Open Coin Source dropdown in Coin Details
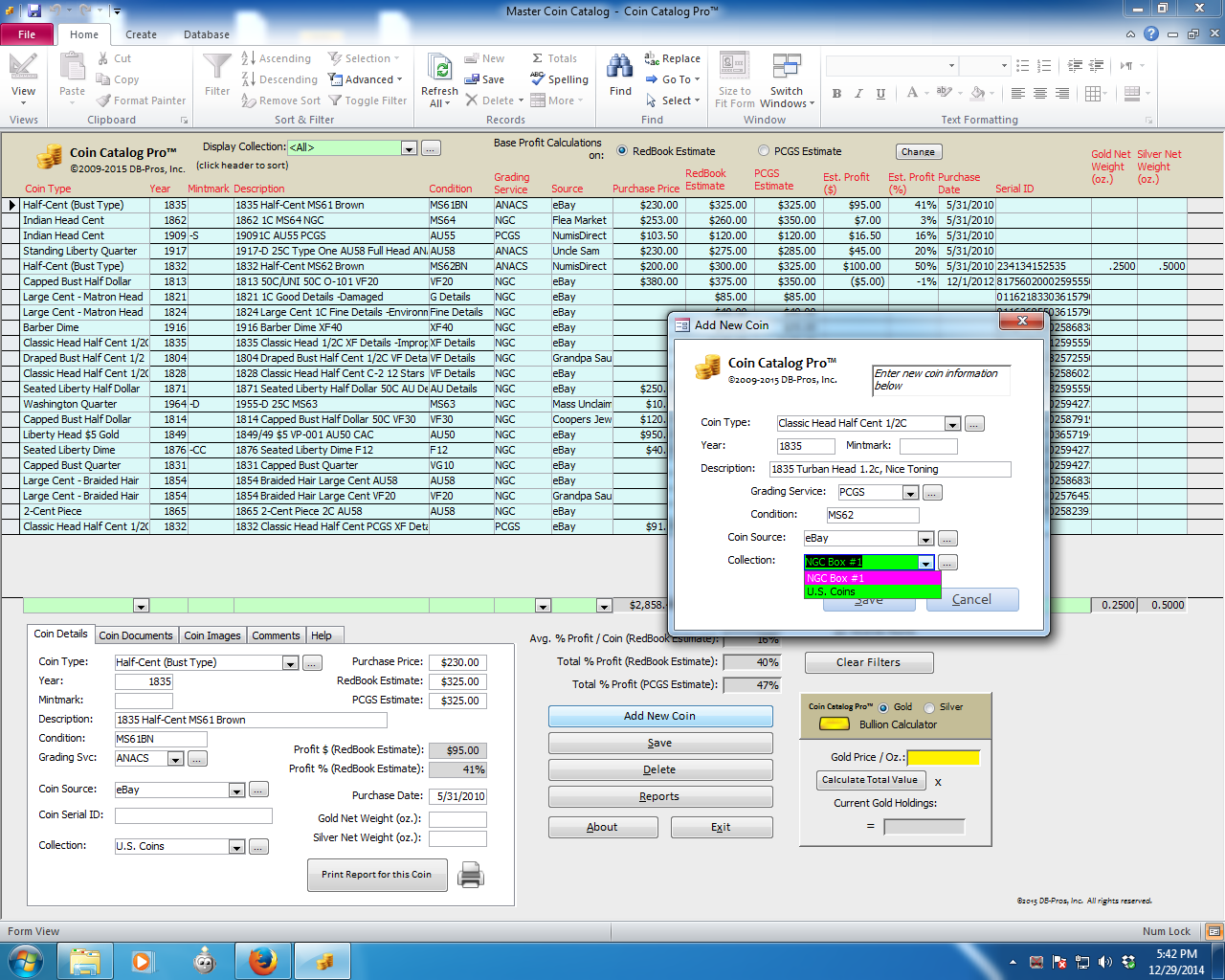Image resolution: width=1225 pixels, height=980 pixels. tap(236, 791)
